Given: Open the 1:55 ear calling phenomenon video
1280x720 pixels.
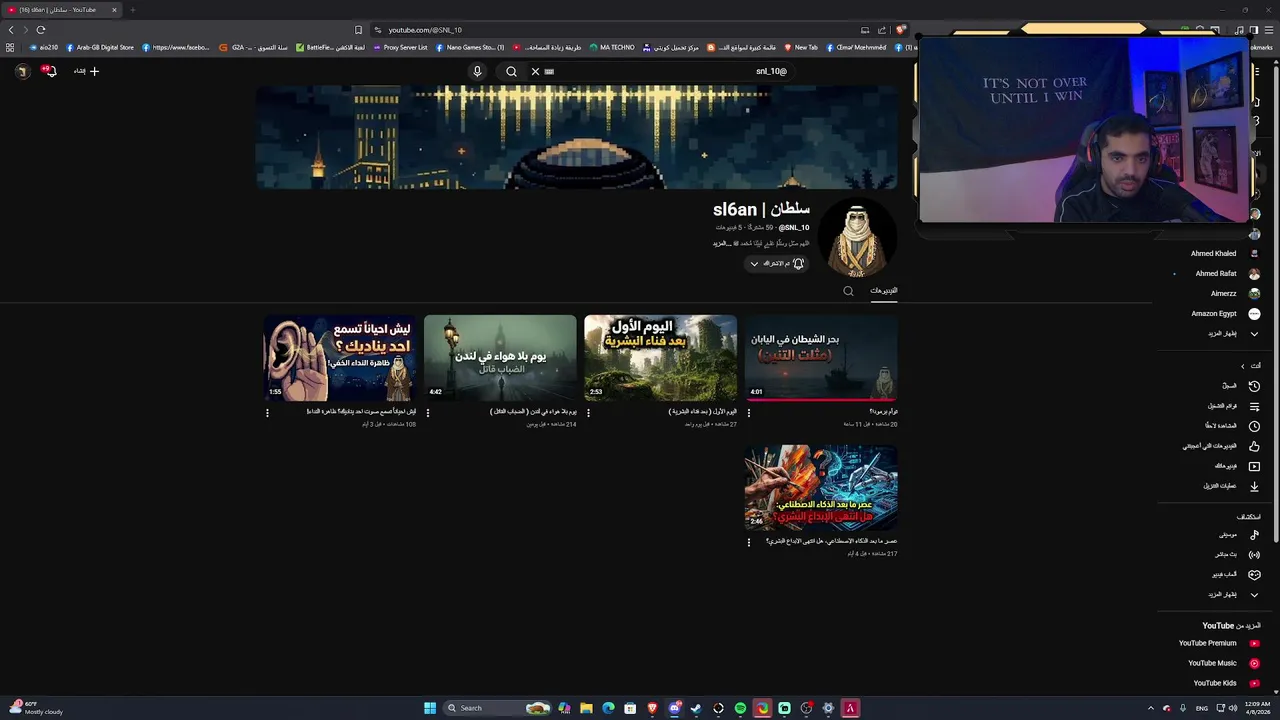Looking at the screenshot, I should pos(340,358).
